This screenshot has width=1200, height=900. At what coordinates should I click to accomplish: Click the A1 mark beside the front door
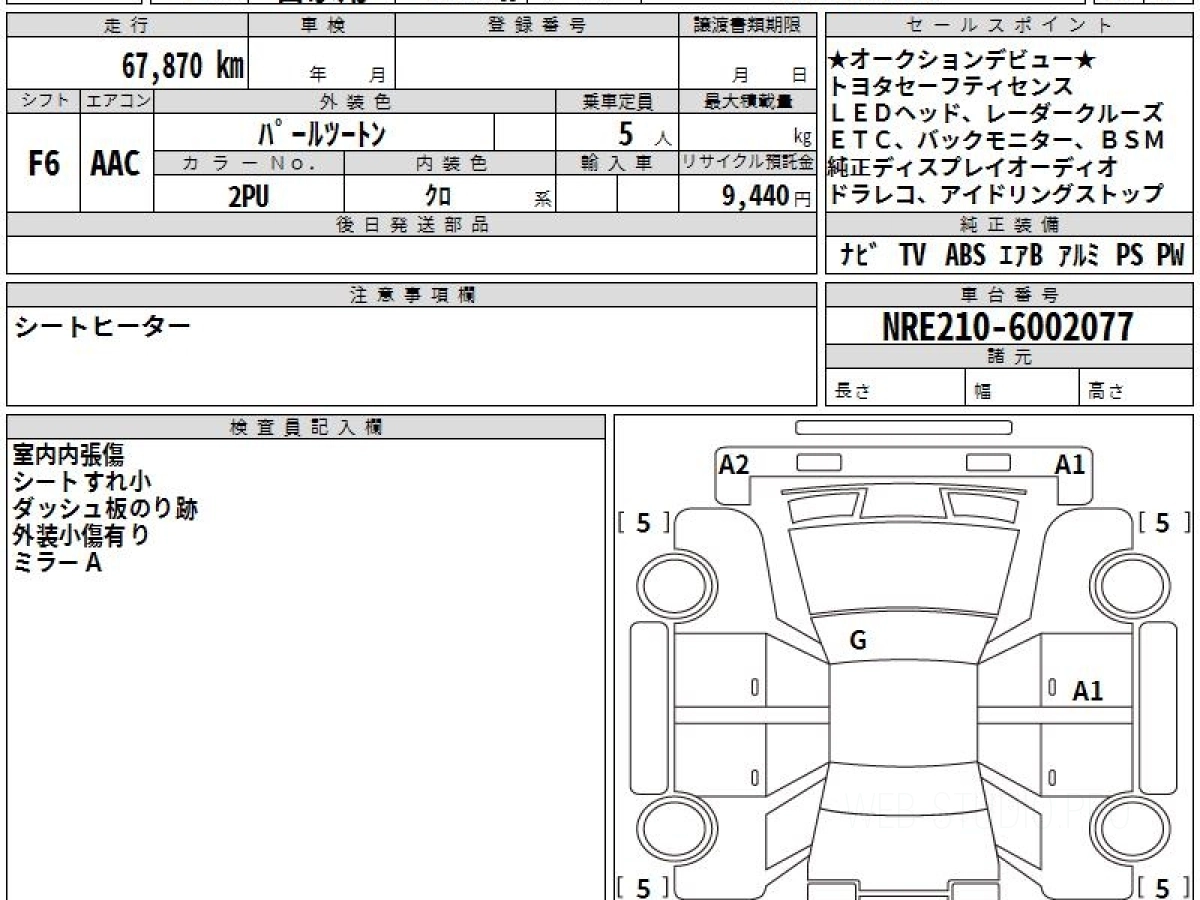(1088, 691)
